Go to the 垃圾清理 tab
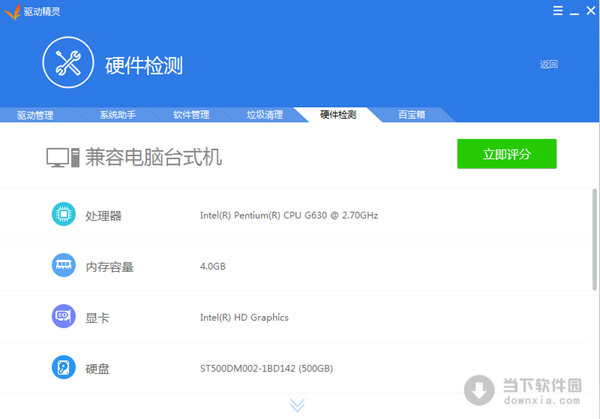The width and height of the screenshot is (600, 419). (x=264, y=114)
